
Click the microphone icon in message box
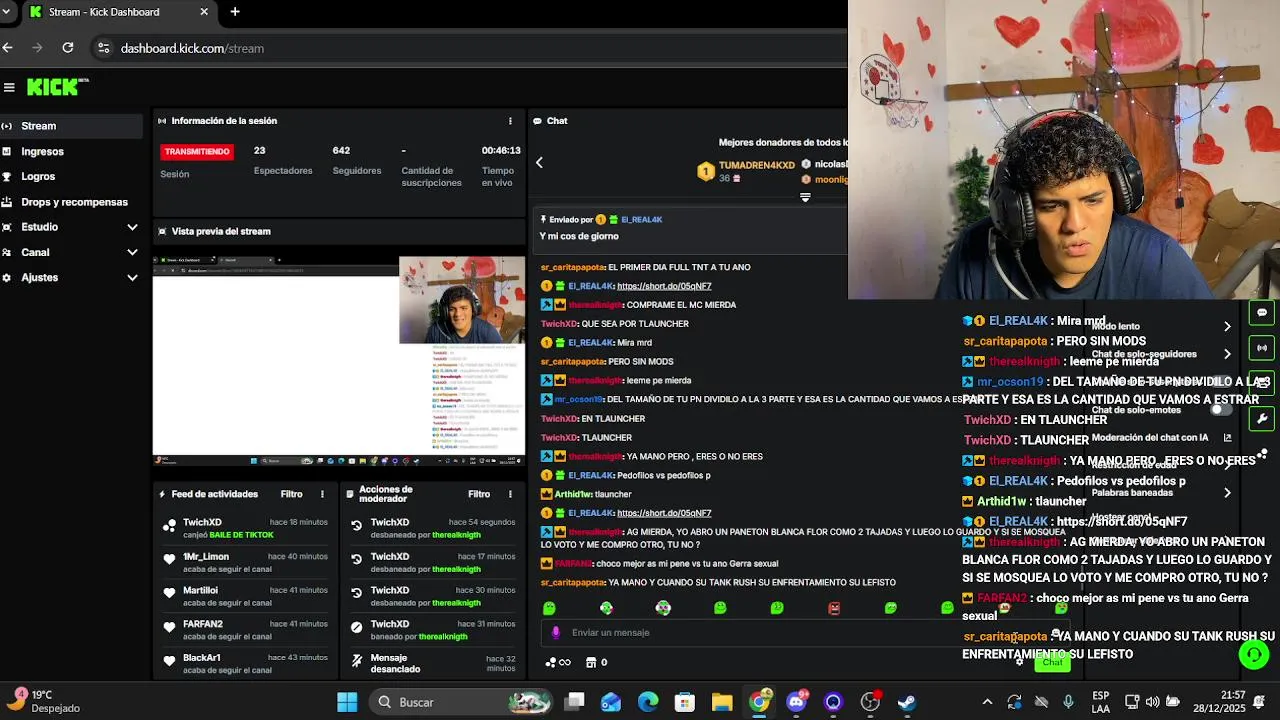(557, 632)
